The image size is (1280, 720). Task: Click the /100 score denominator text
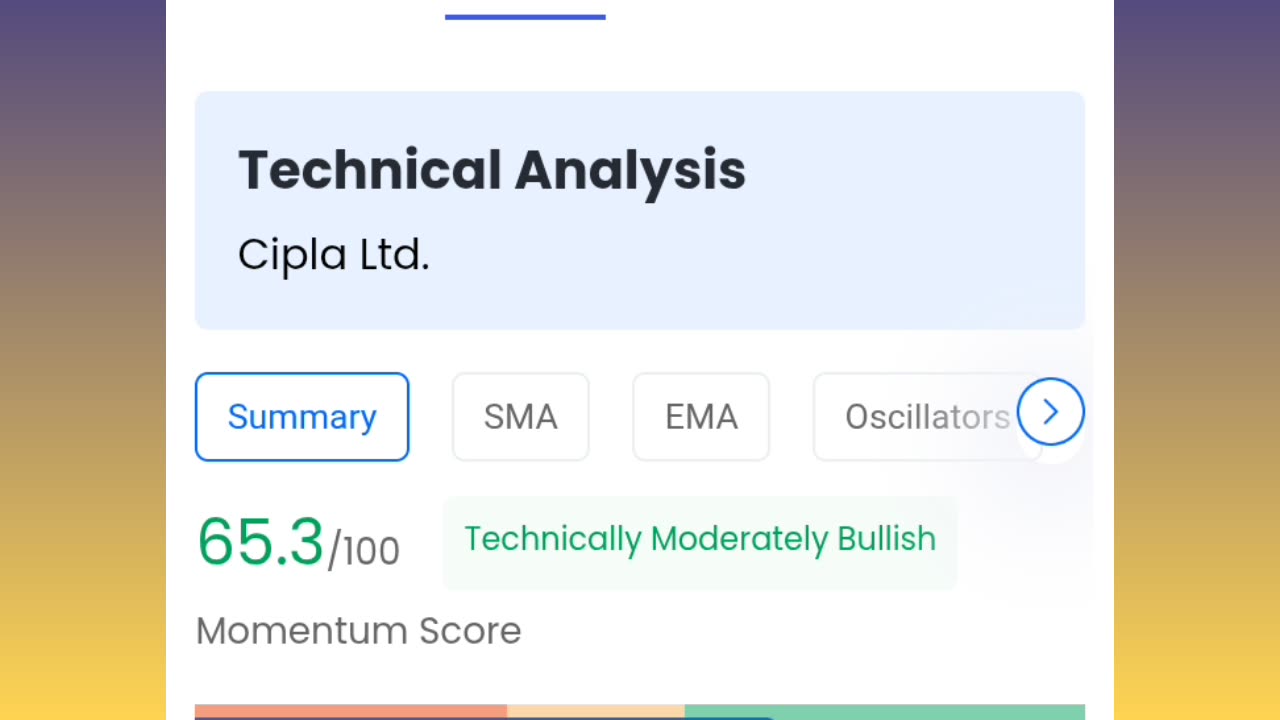tap(364, 551)
